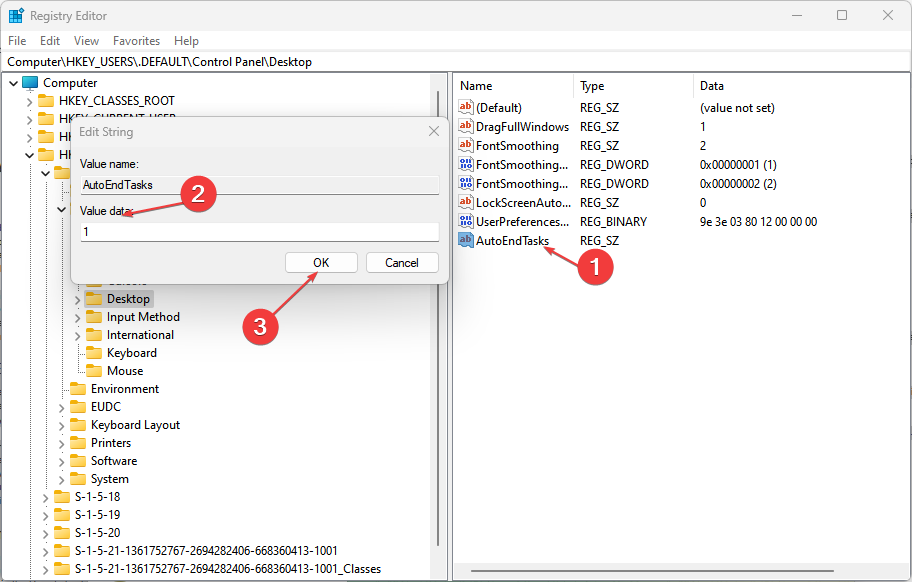Viewport: 912px width, 582px height.
Task: Expand the HKEY_CLASSES_ROOT key
Action: [x=29, y=102]
